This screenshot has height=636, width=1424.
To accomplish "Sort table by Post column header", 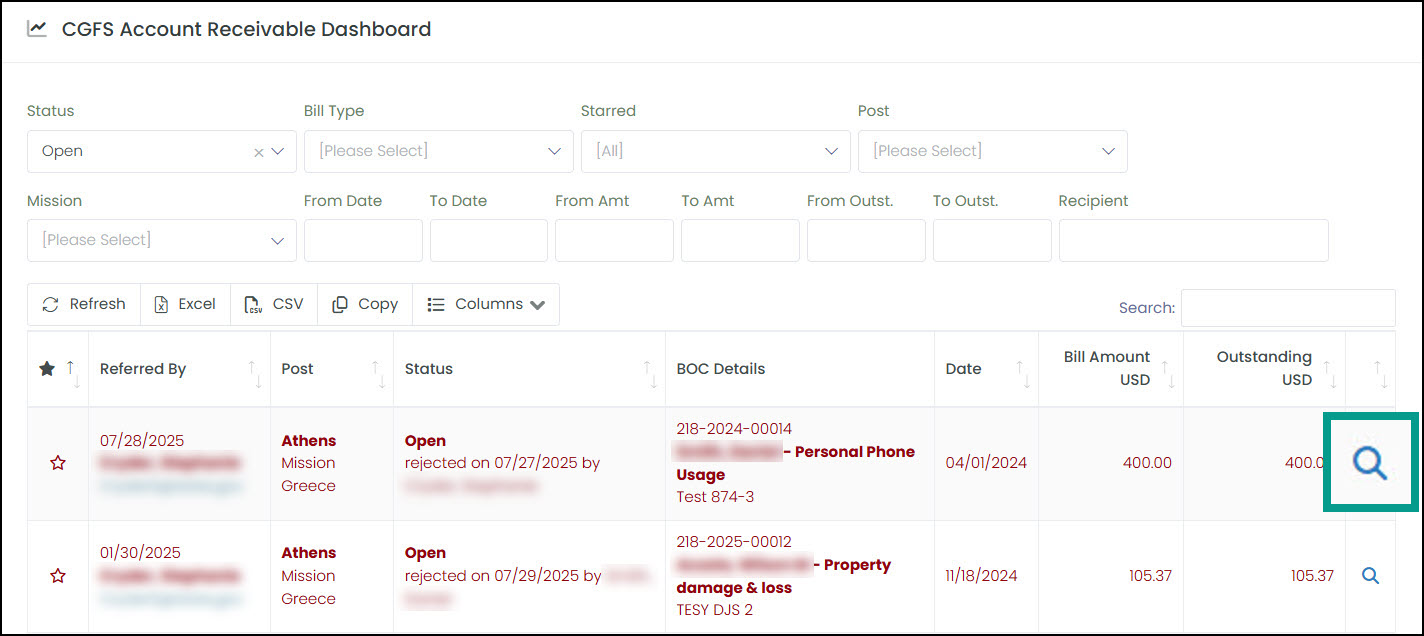I will coord(332,369).
